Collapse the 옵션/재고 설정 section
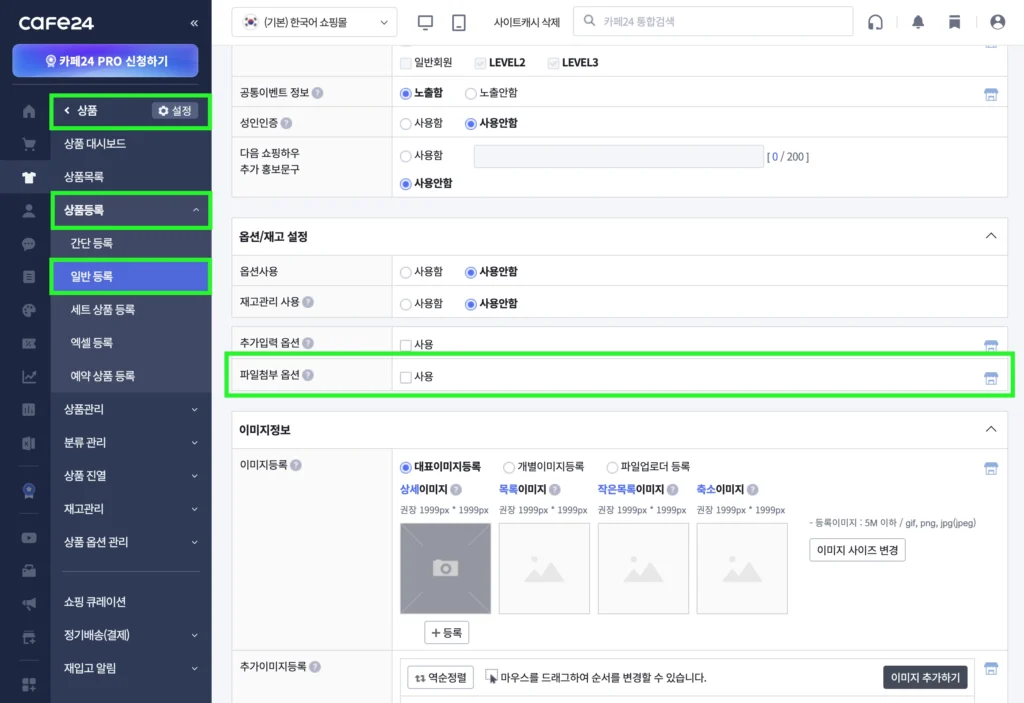This screenshot has height=703, width=1024. [990, 237]
